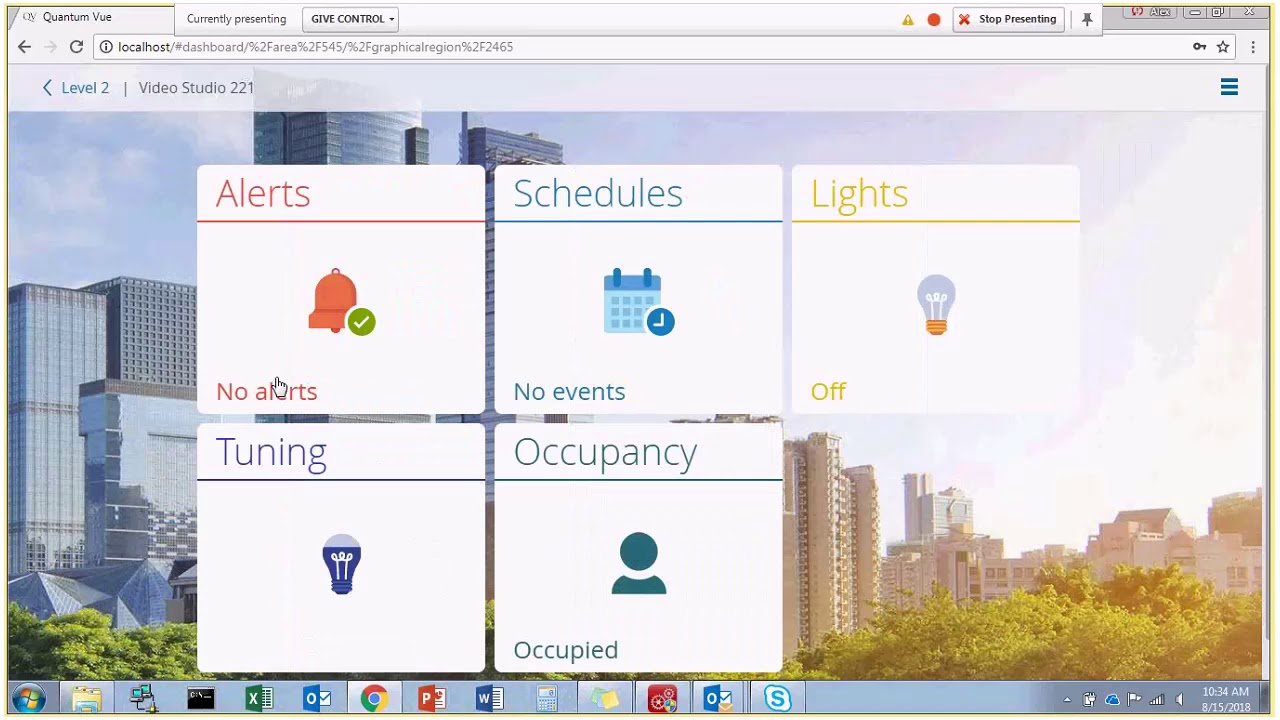Go back with the Level 2 chevron
Viewport: 1280px width, 720px height.
pos(47,88)
